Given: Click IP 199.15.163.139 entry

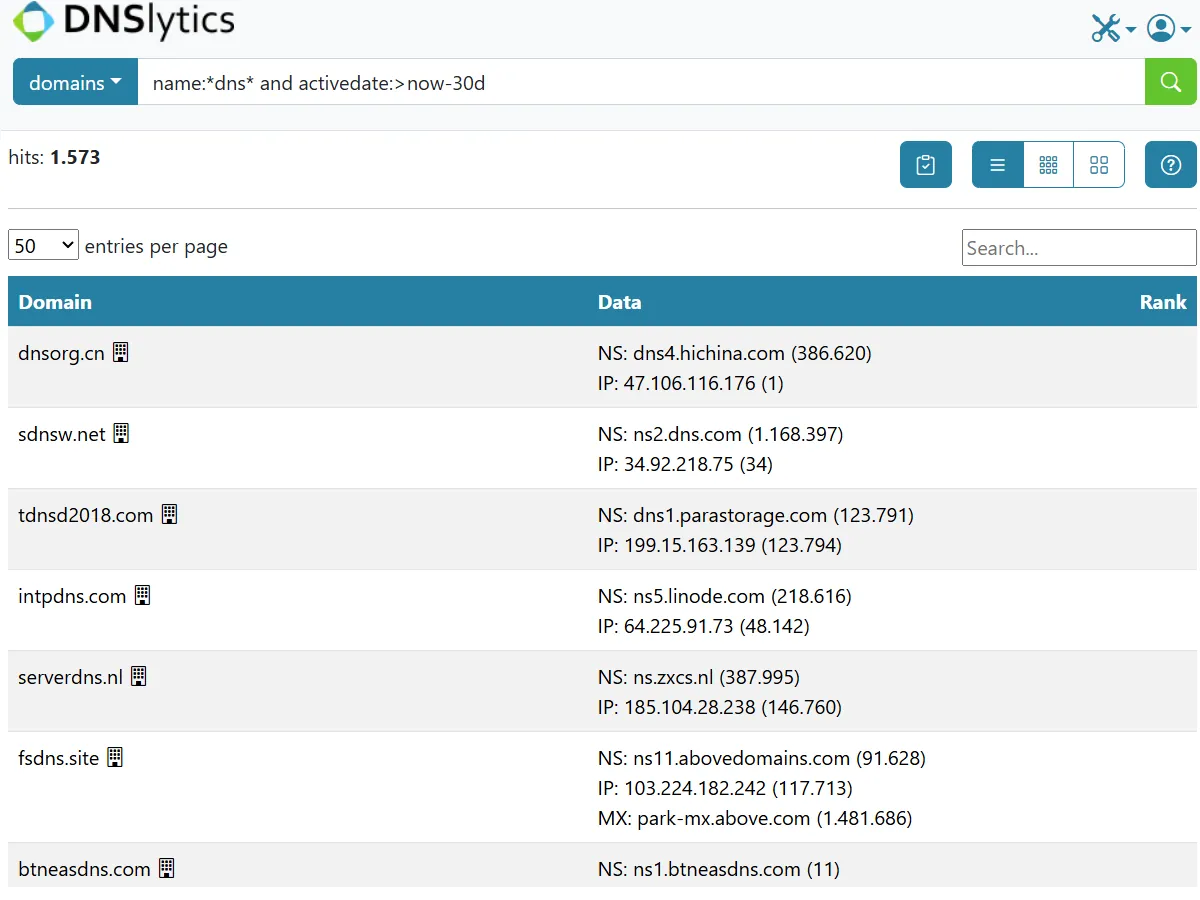Looking at the screenshot, I should (x=720, y=545).
